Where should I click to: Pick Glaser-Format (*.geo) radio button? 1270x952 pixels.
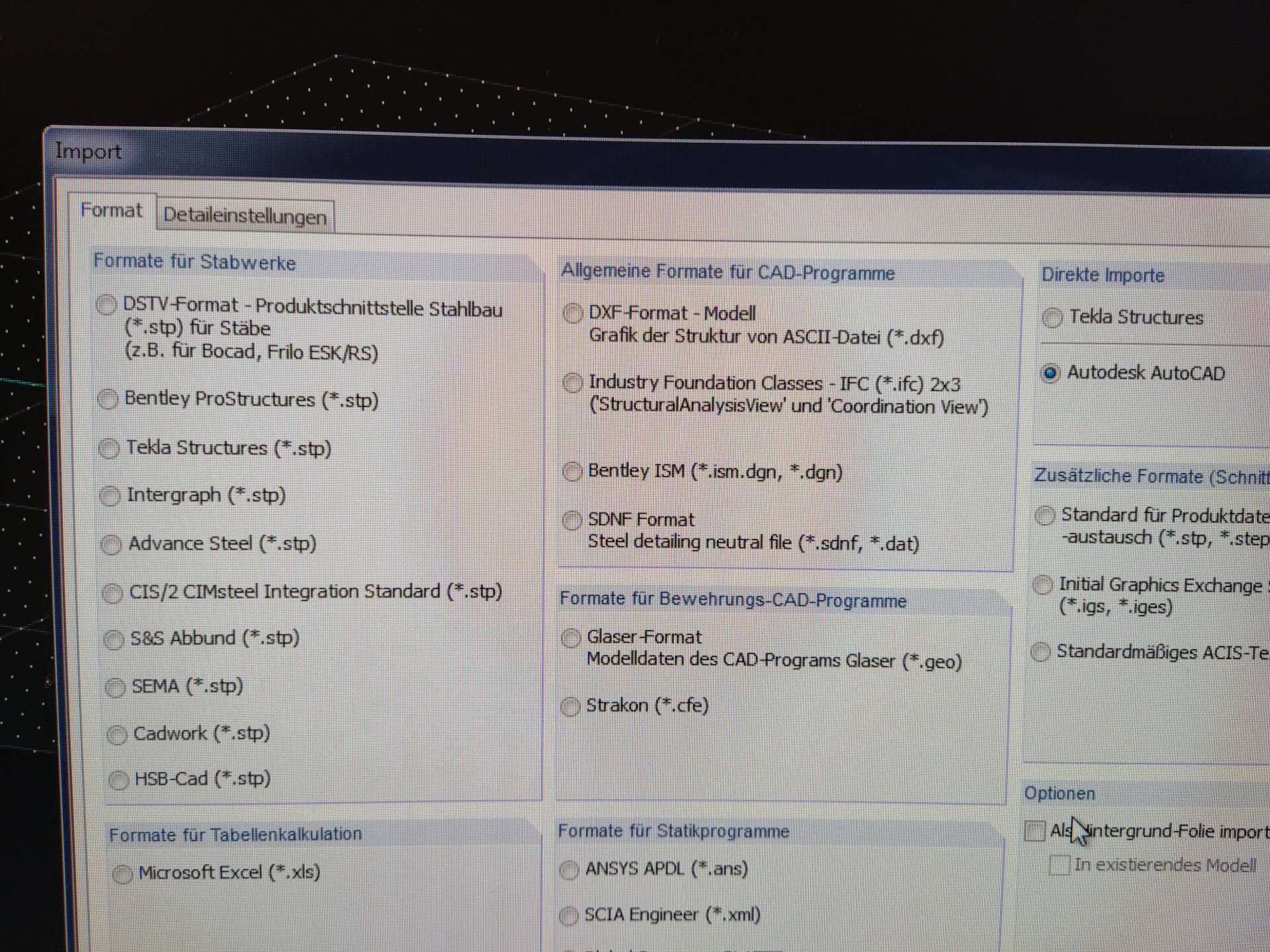570,638
